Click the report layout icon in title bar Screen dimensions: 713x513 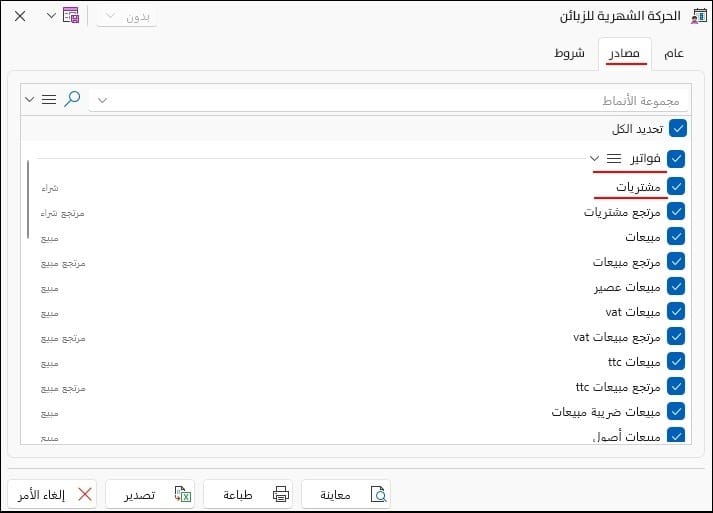(x=71, y=16)
